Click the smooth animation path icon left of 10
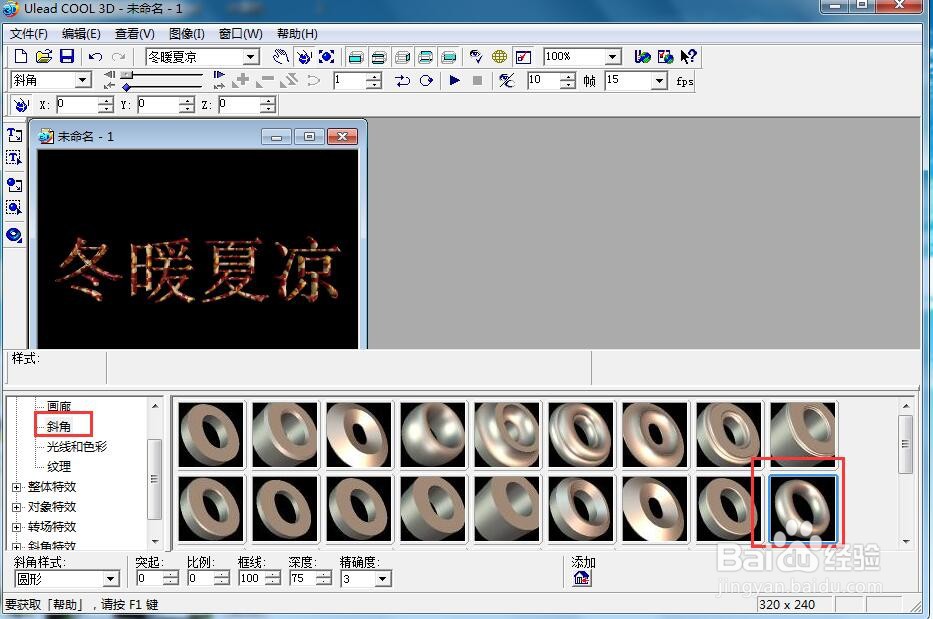This screenshot has width=933, height=619. coord(506,80)
